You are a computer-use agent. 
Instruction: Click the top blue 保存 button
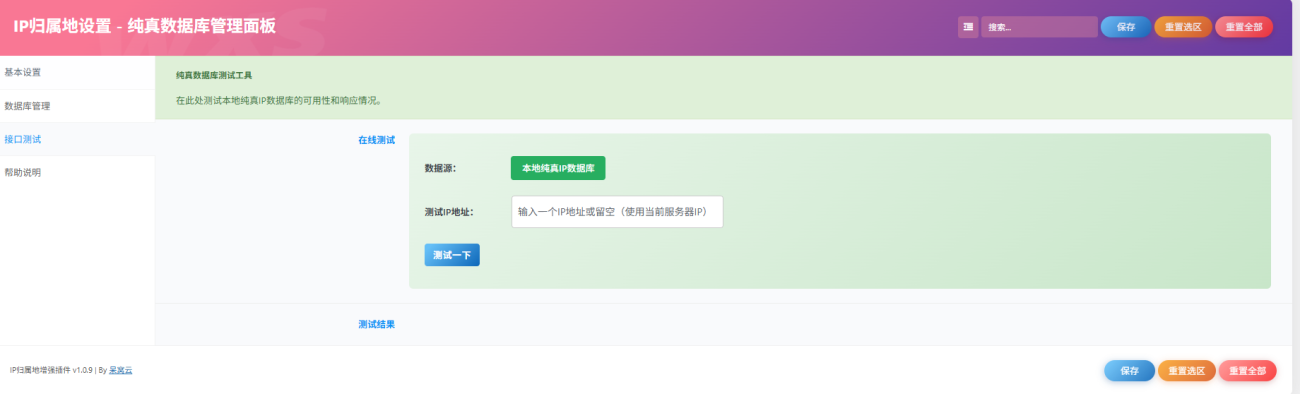coord(1126,27)
